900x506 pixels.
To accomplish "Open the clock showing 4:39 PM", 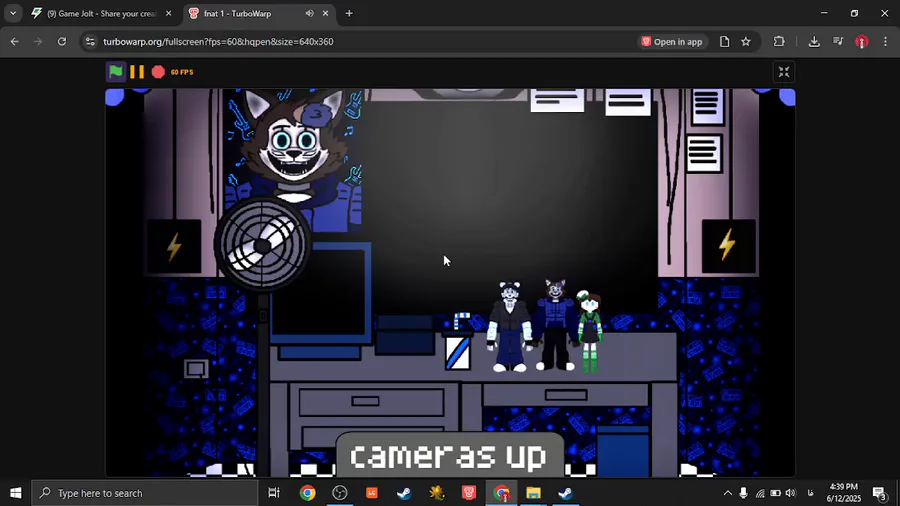I will (843, 493).
